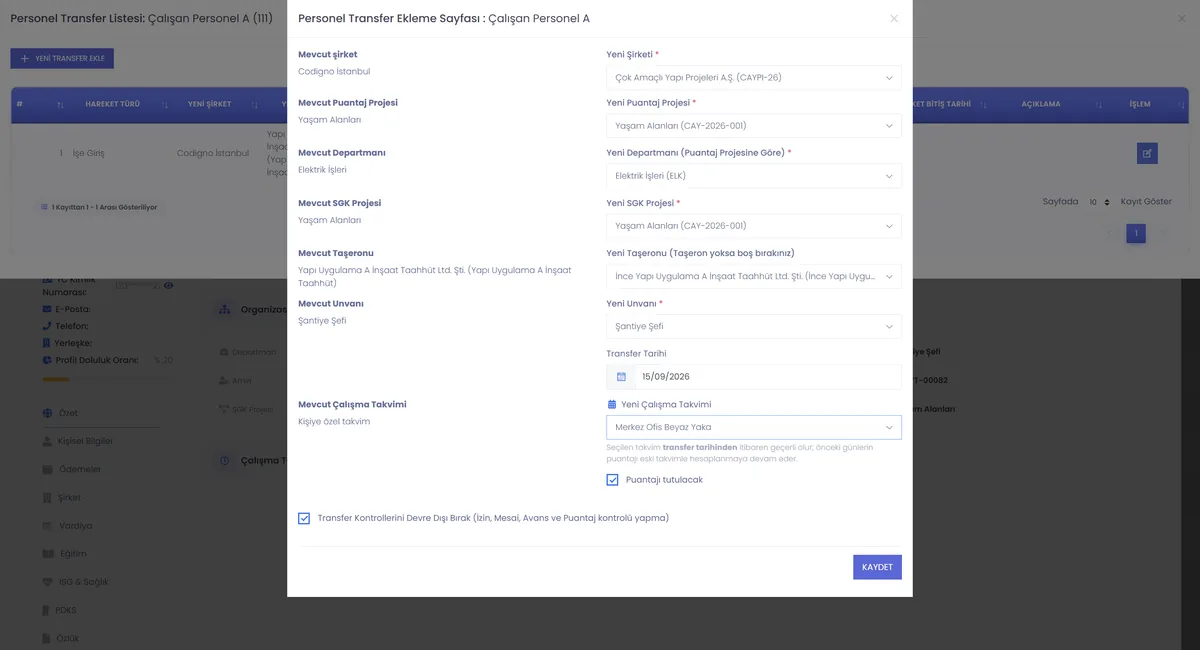Screen dimensions: 1200x650
Task: Click the globe icon beside Özet
Action: (48, 413)
